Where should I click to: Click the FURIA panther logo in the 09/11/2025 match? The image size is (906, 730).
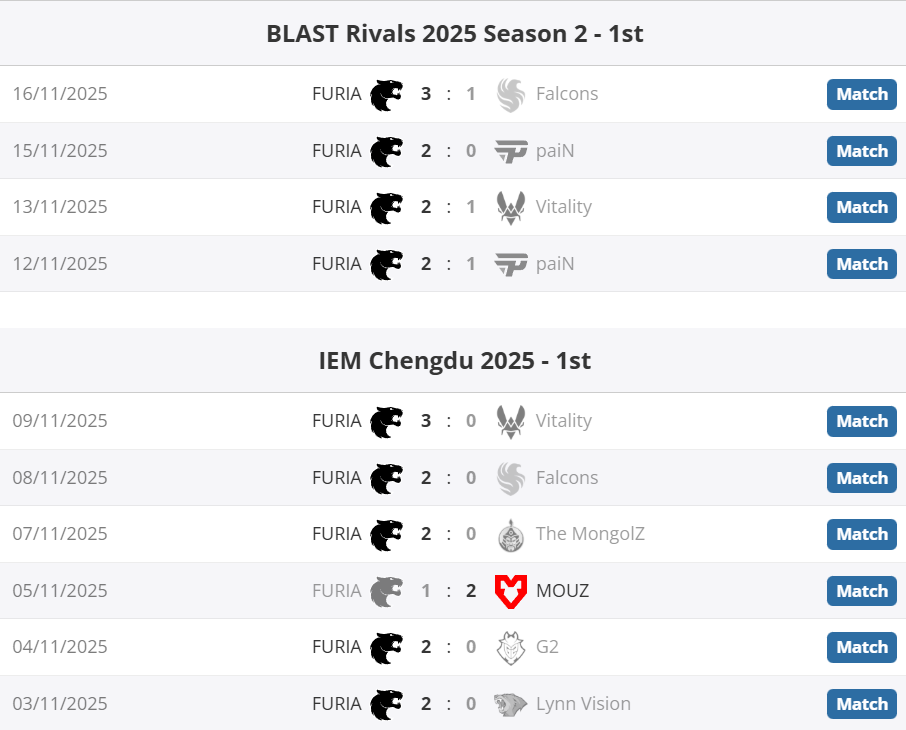(386, 421)
